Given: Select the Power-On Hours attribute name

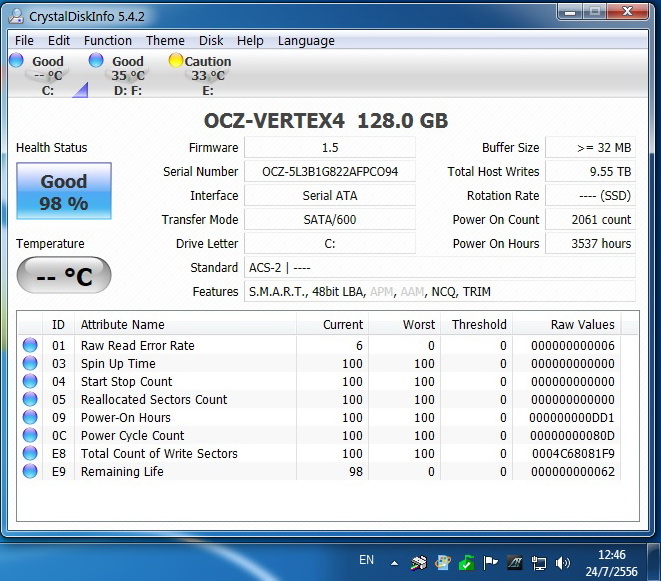Looking at the screenshot, I should coord(126,417).
